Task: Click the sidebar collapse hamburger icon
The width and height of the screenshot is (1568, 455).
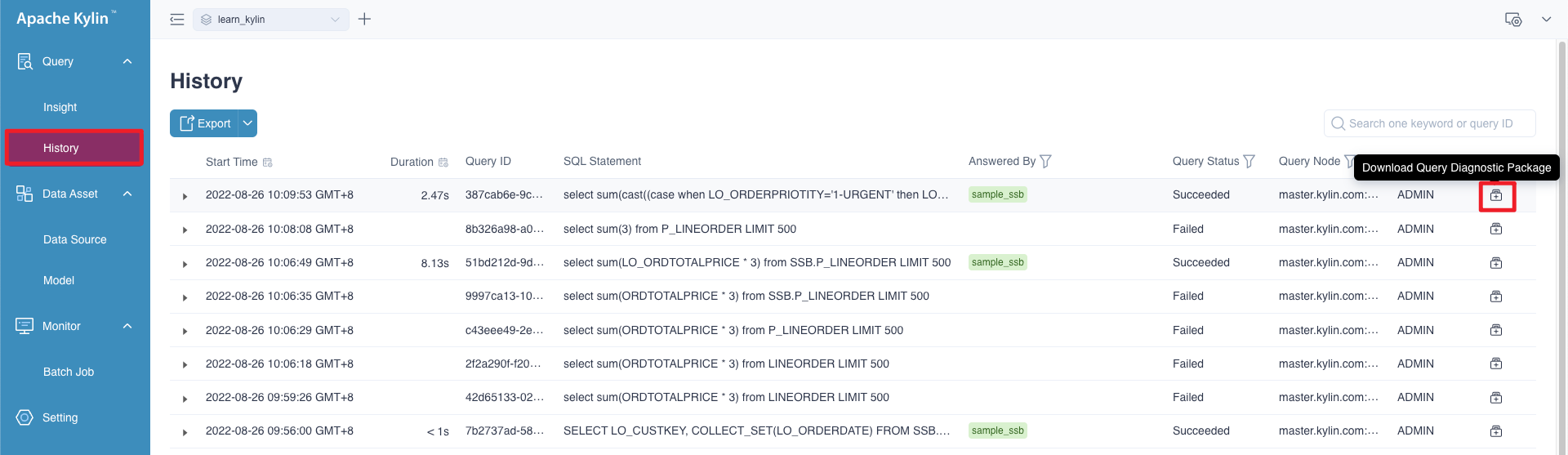Action: coord(176,20)
